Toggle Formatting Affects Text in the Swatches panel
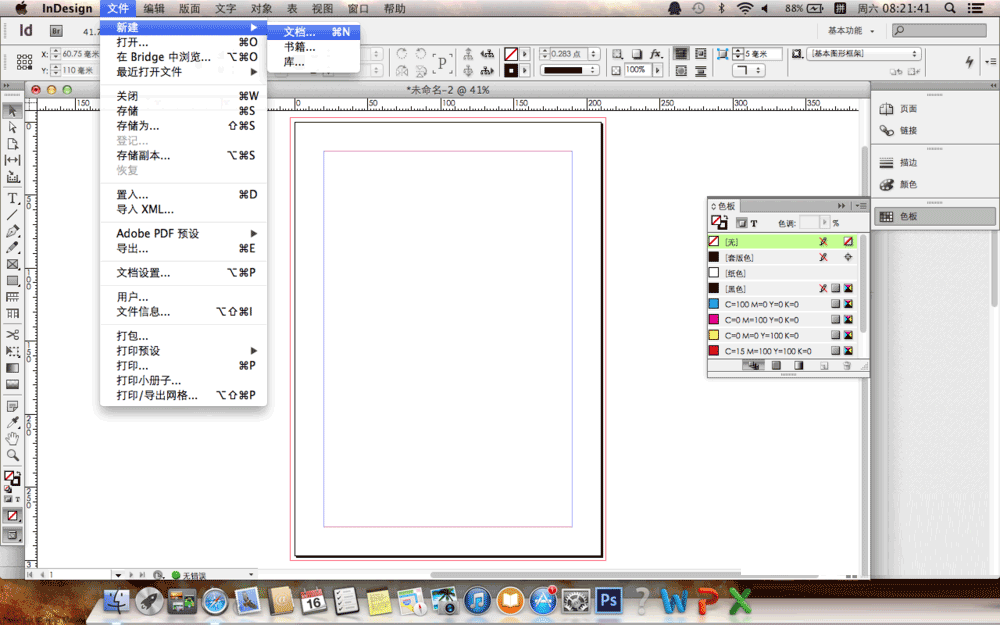 pyautogui.click(x=754, y=224)
